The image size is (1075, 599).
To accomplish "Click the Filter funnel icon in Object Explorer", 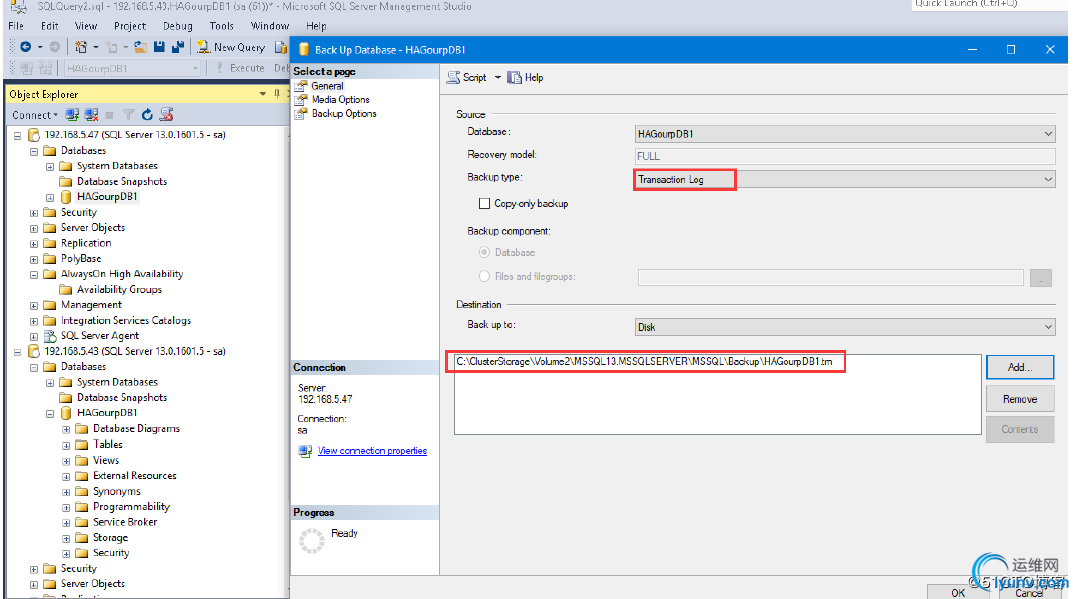I will (x=128, y=114).
